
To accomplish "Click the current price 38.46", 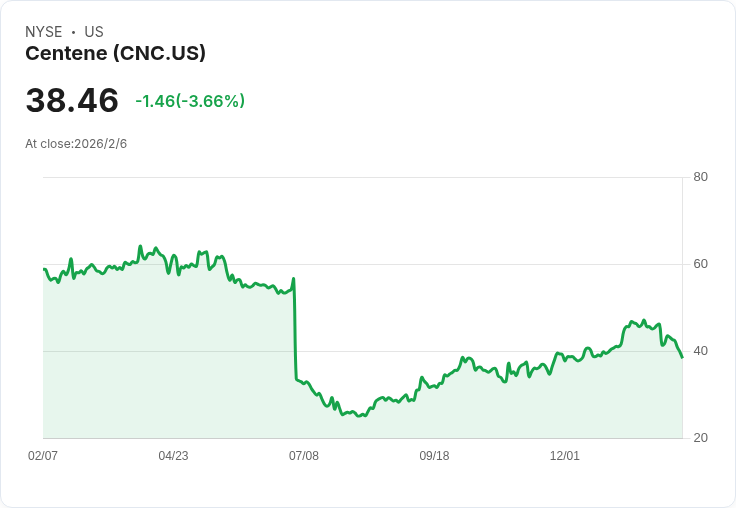I will pyautogui.click(x=72, y=101).
